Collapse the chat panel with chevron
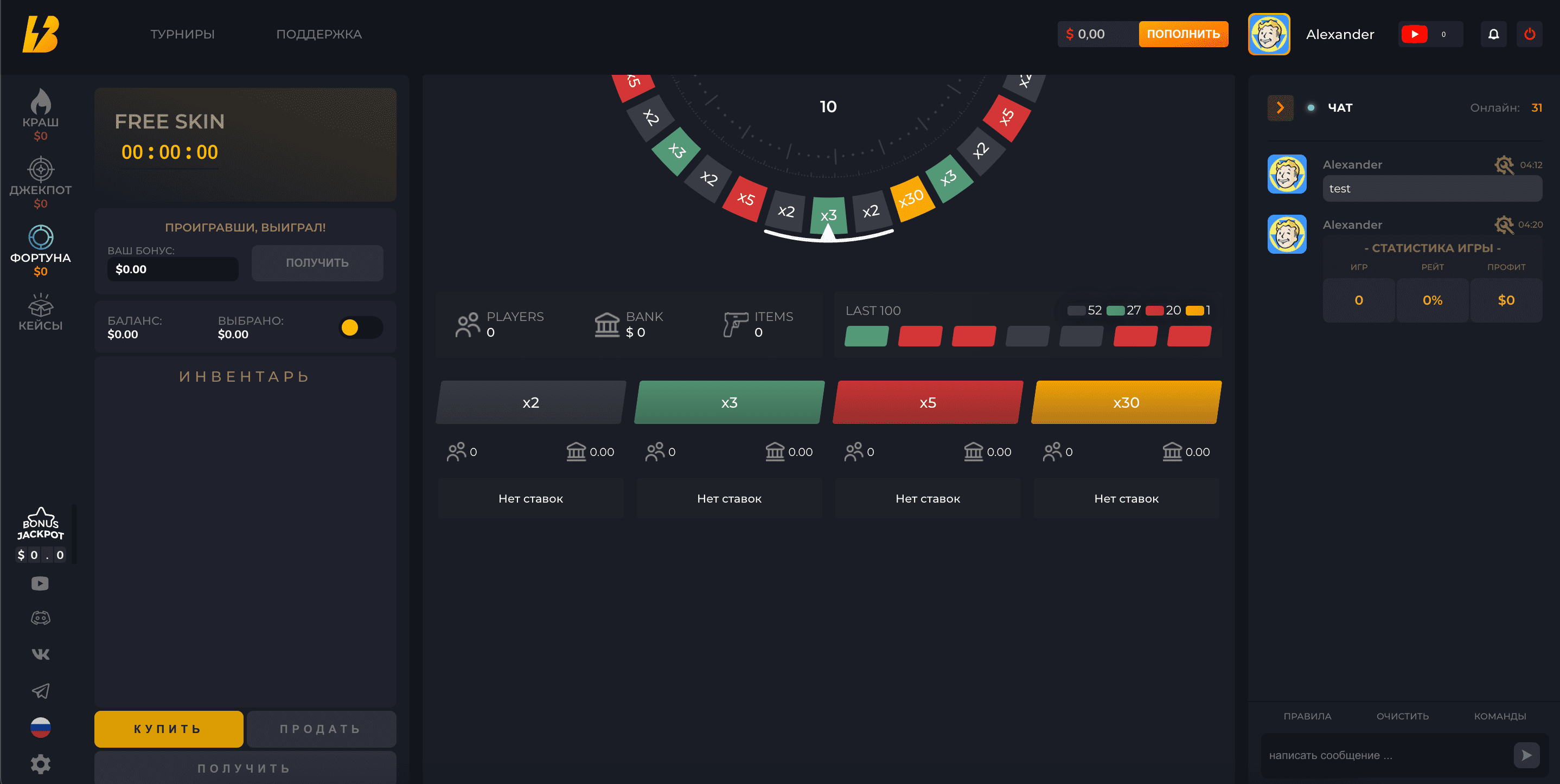This screenshot has width=1560, height=784. pyautogui.click(x=1280, y=108)
